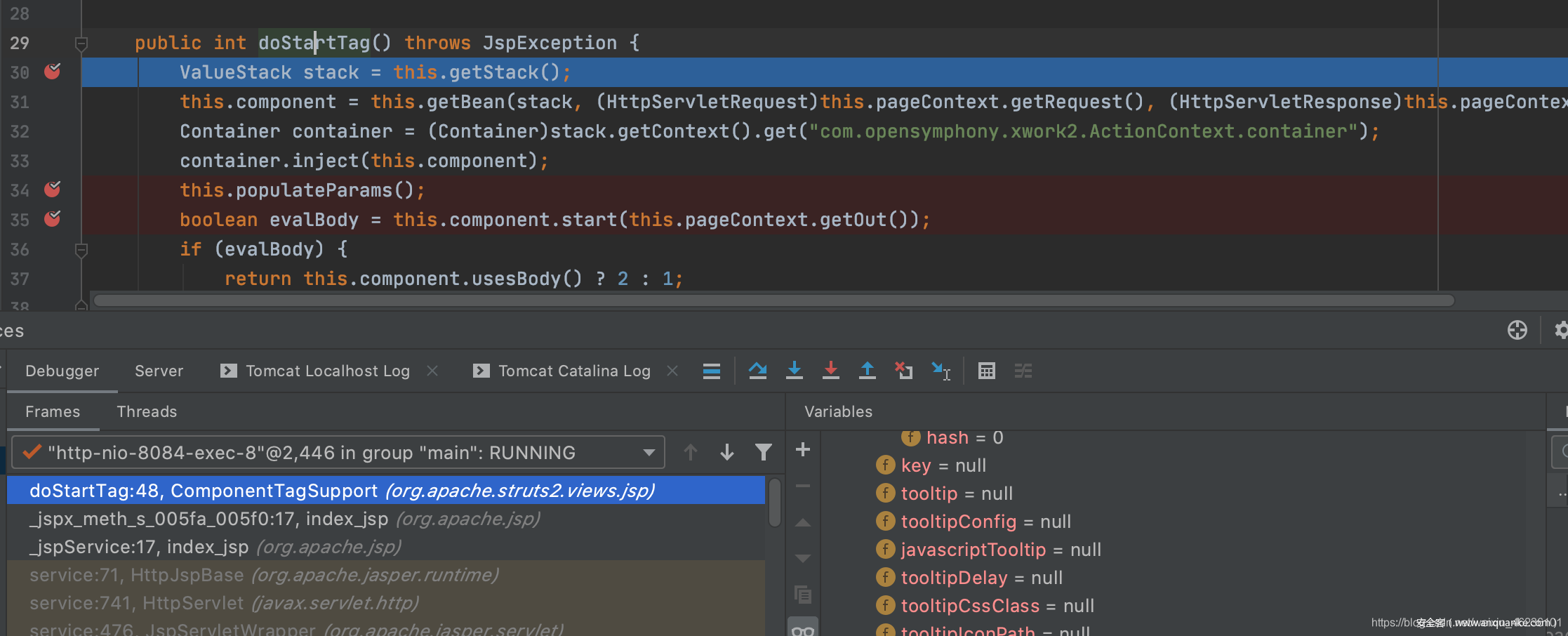Screen dimensions: 1568x636
Task: Close the Tomcat Catalina Log tab
Action: pyautogui.click(x=672, y=371)
